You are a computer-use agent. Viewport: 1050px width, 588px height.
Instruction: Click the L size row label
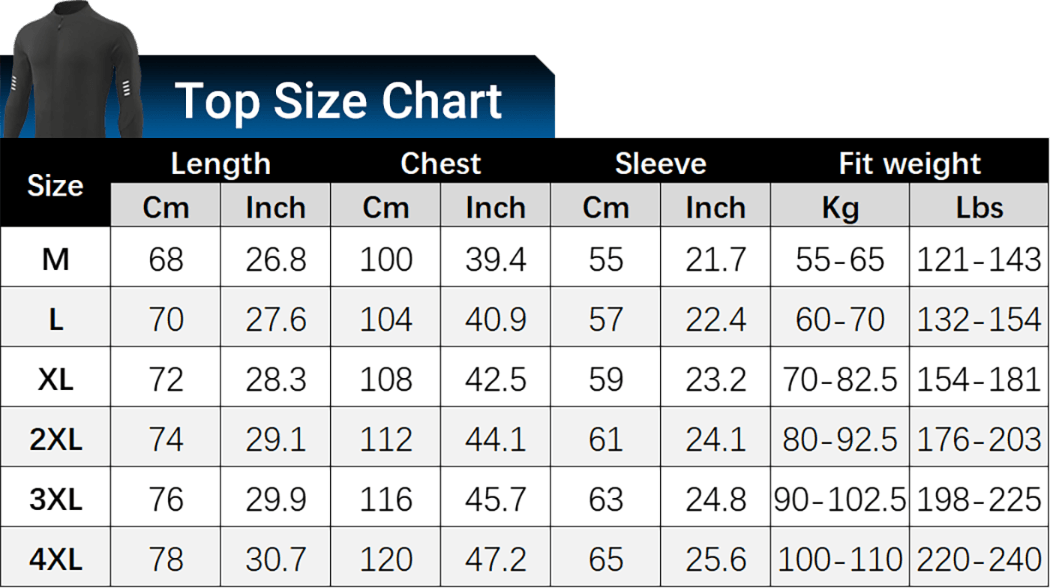click(55, 319)
